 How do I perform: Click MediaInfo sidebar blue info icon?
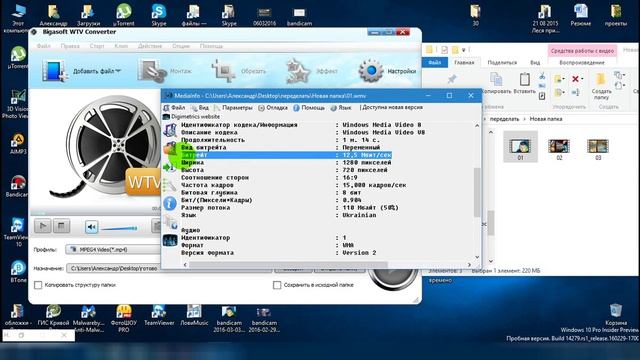(x=170, y=203)
